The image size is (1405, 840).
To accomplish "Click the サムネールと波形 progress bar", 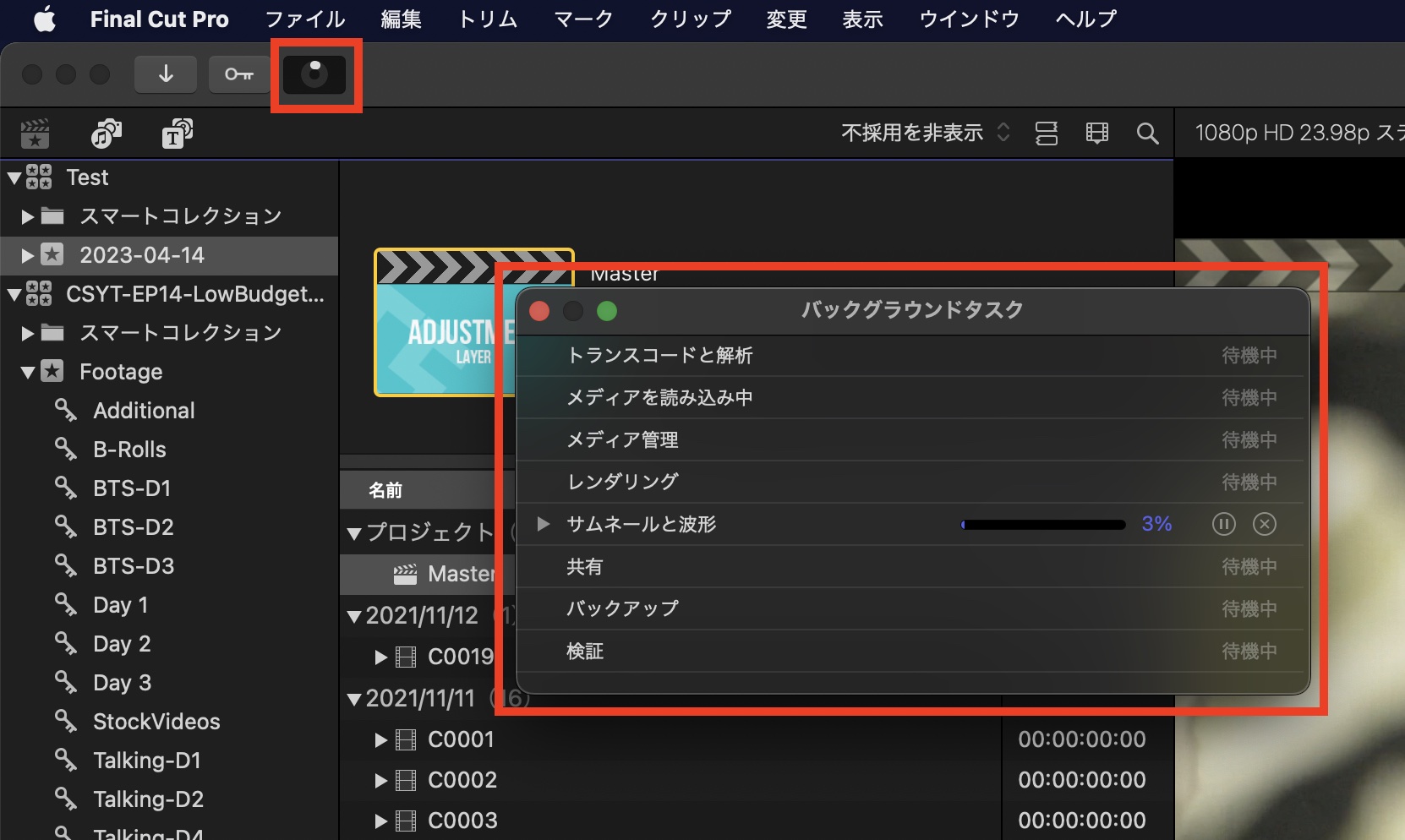I will [1043, 525].
